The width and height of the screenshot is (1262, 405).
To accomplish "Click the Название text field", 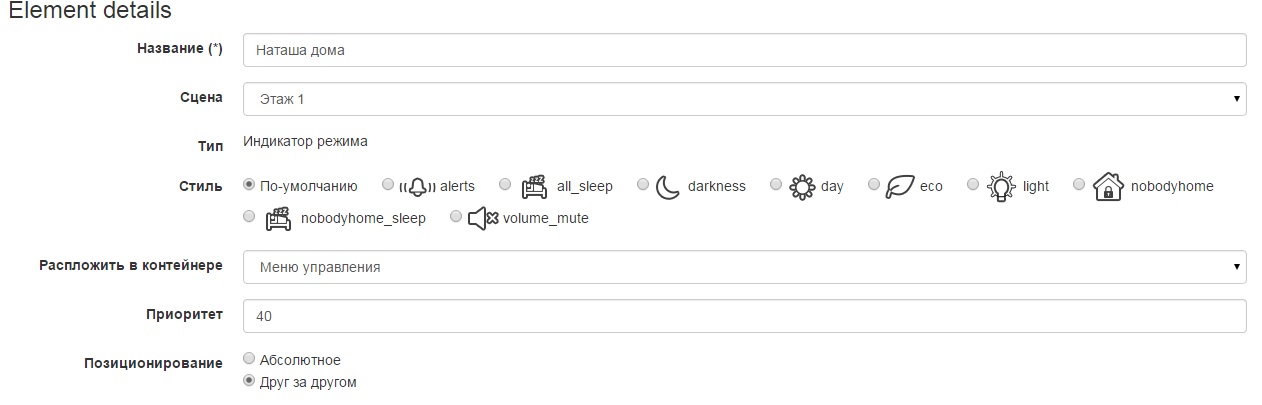I will [x=744, y=50].
